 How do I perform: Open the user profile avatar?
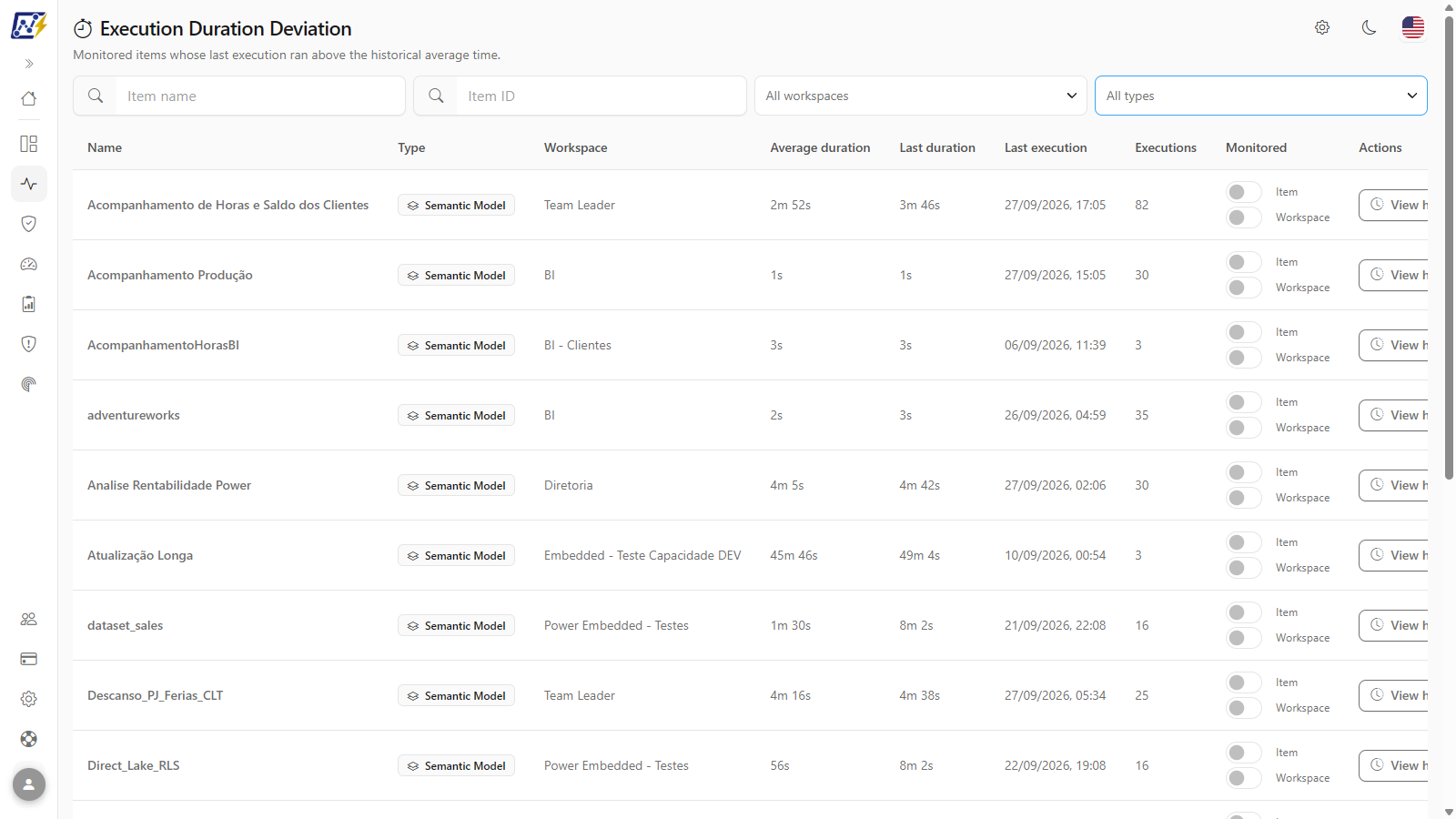click(29, 784)
